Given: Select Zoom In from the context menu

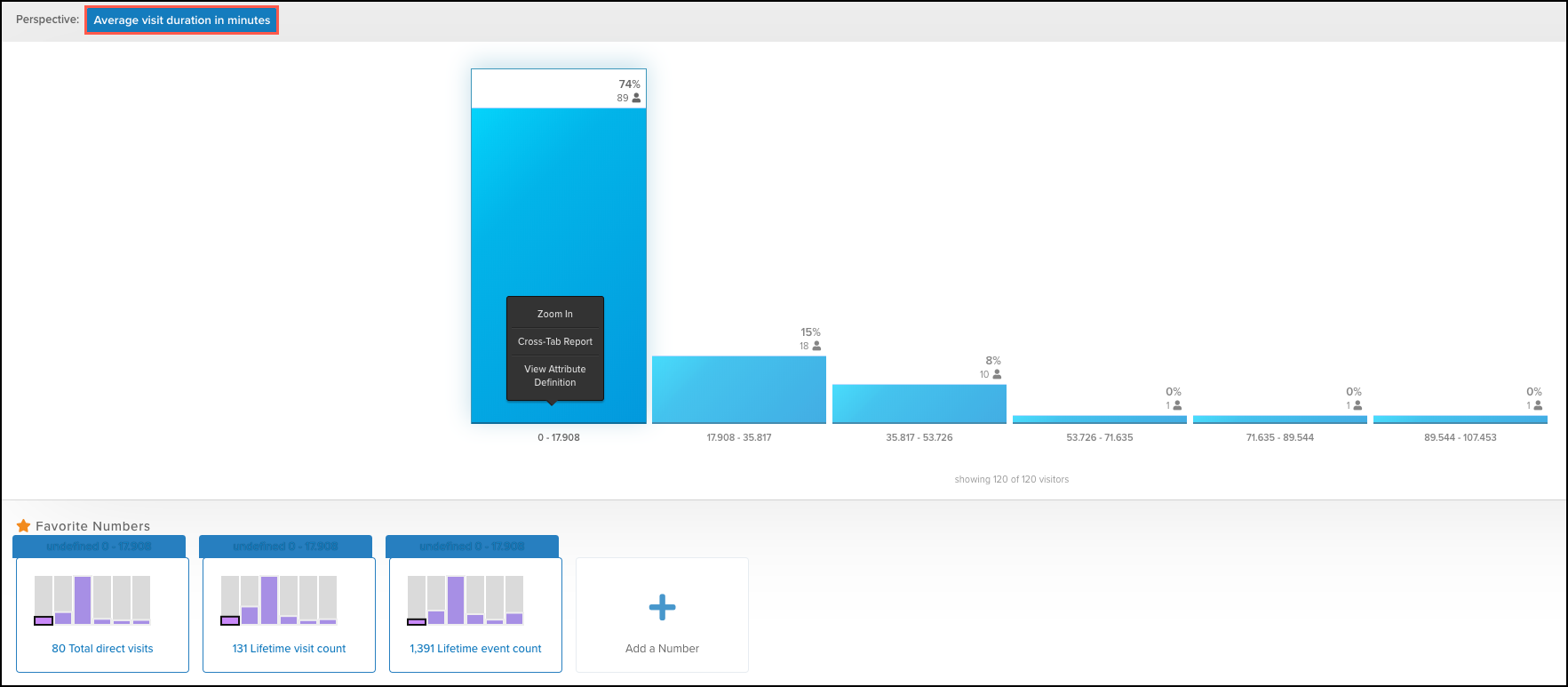Looking at the screenshot, I should (555, 314).
